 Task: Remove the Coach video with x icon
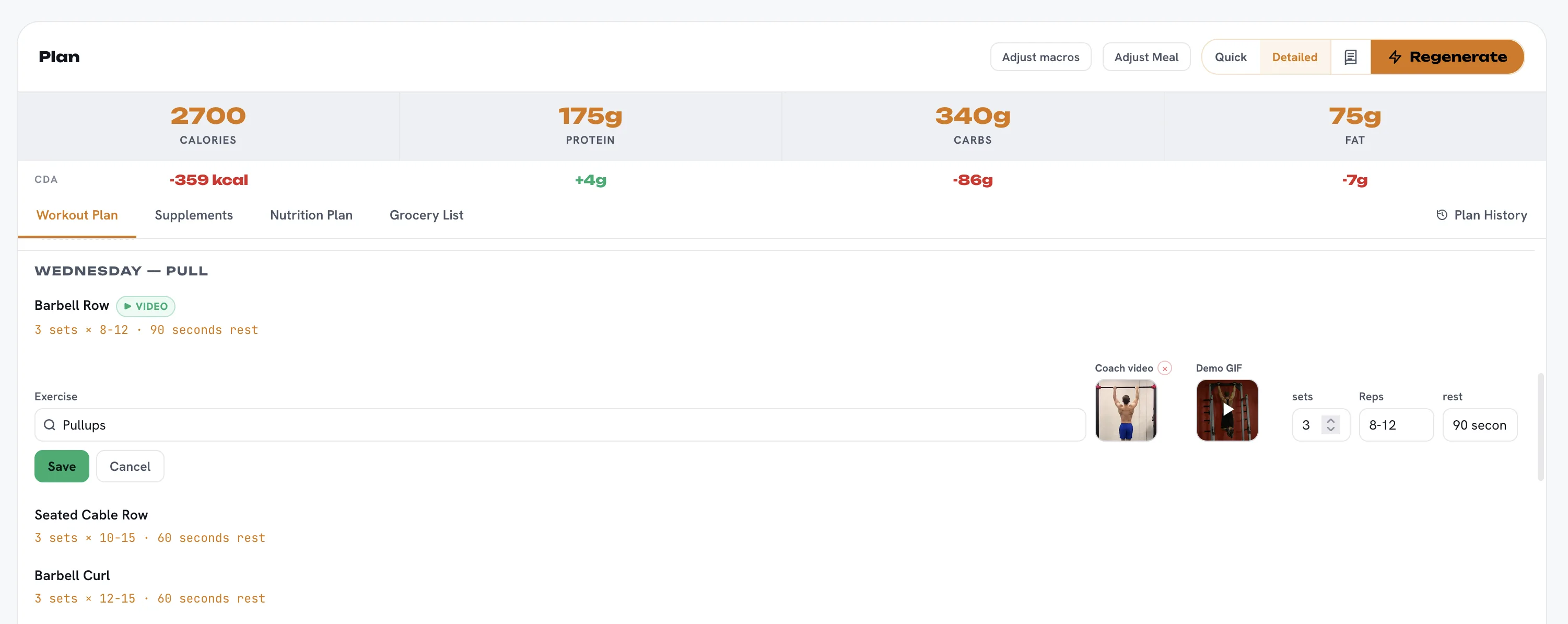click(x=1164, y=368)
